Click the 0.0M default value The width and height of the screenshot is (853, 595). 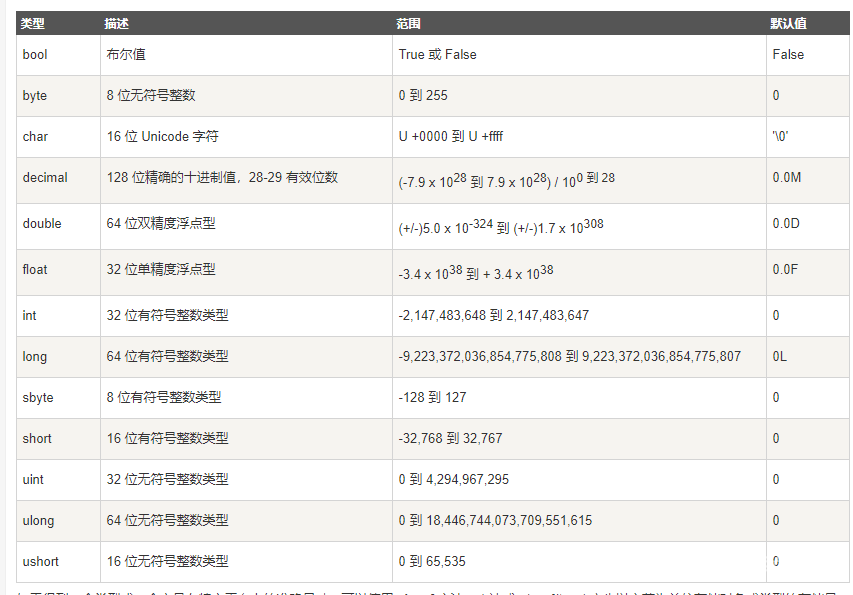pos(786,178)
